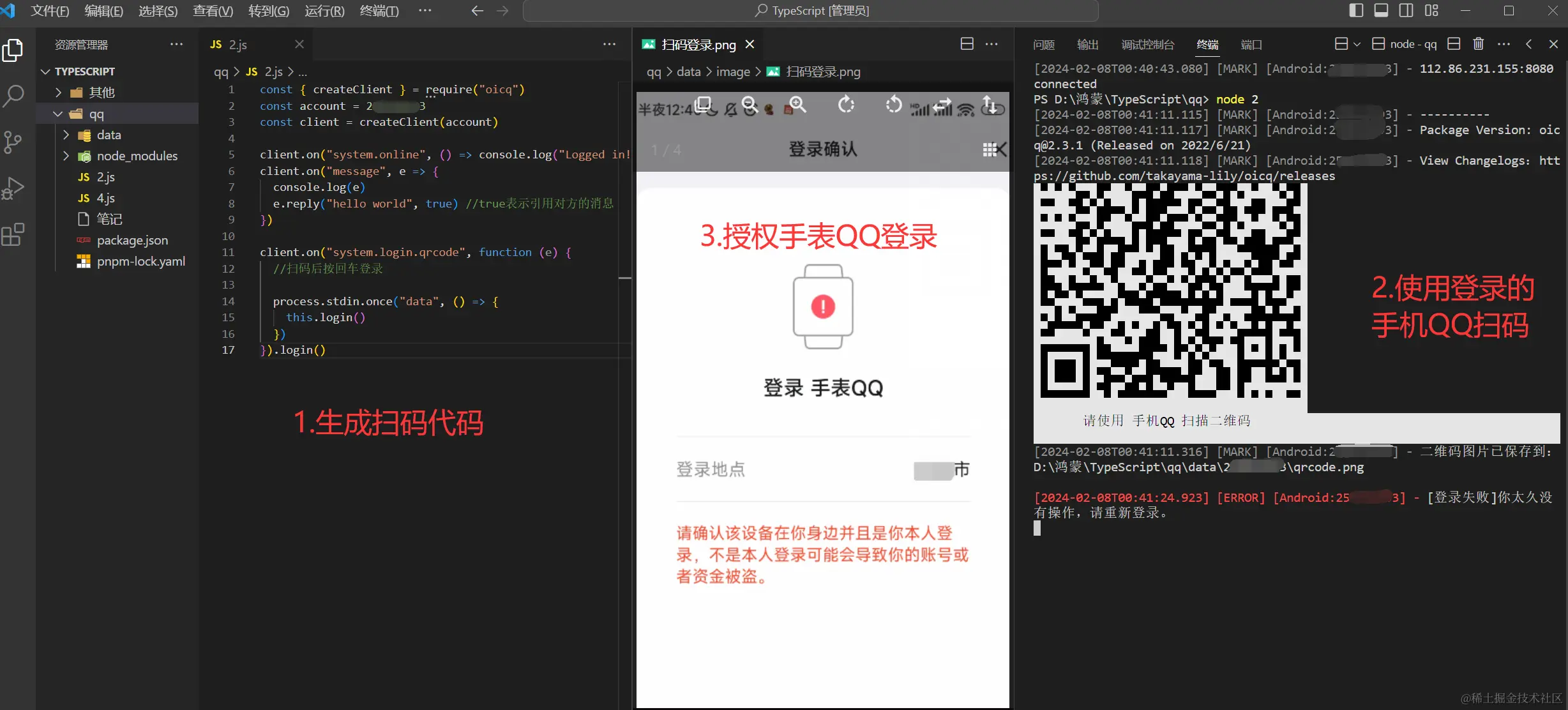
Task: Open the 运行(R) menu
Action: [323, 11]
